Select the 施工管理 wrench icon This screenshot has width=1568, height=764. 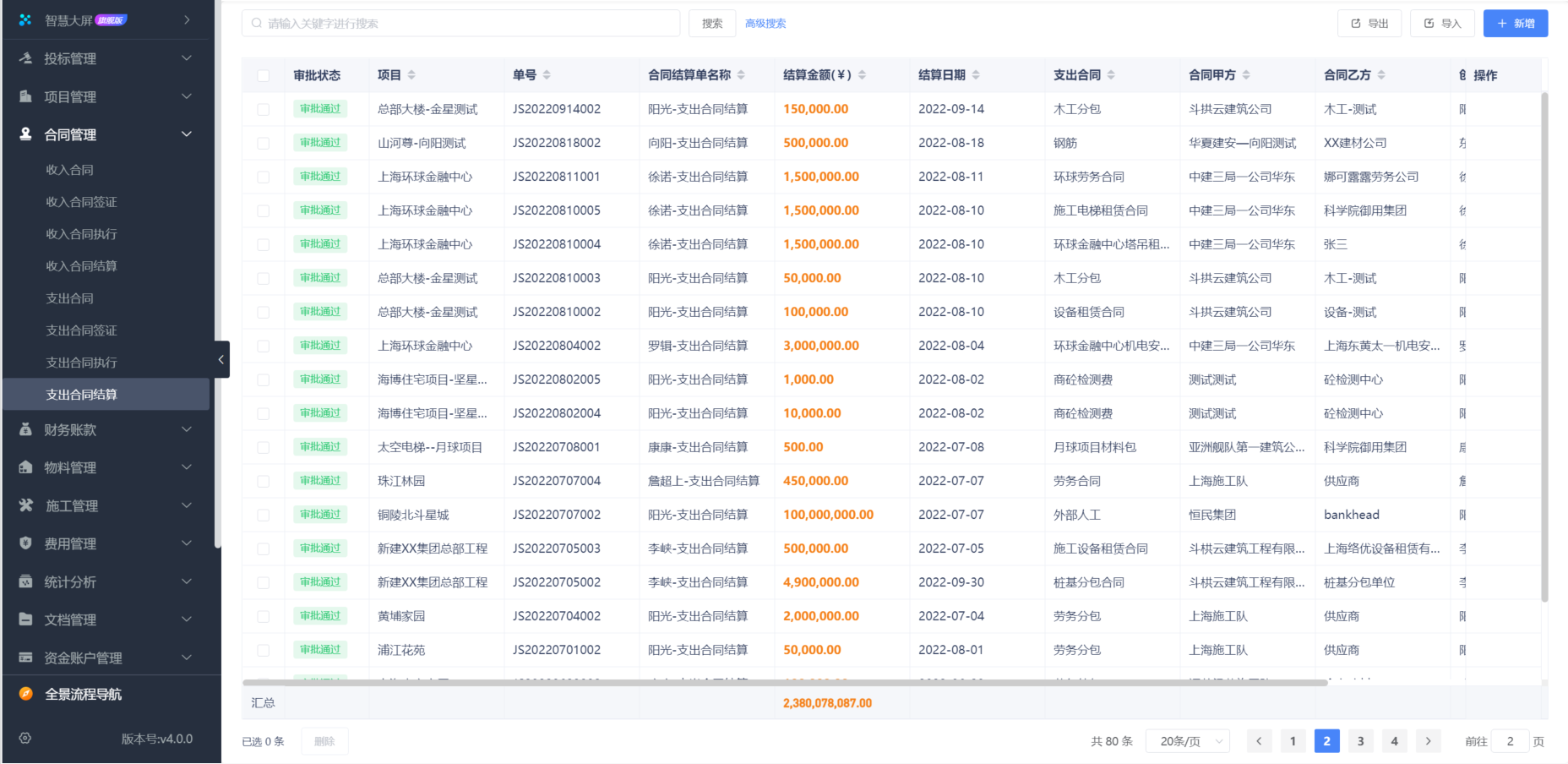point(25,505)
